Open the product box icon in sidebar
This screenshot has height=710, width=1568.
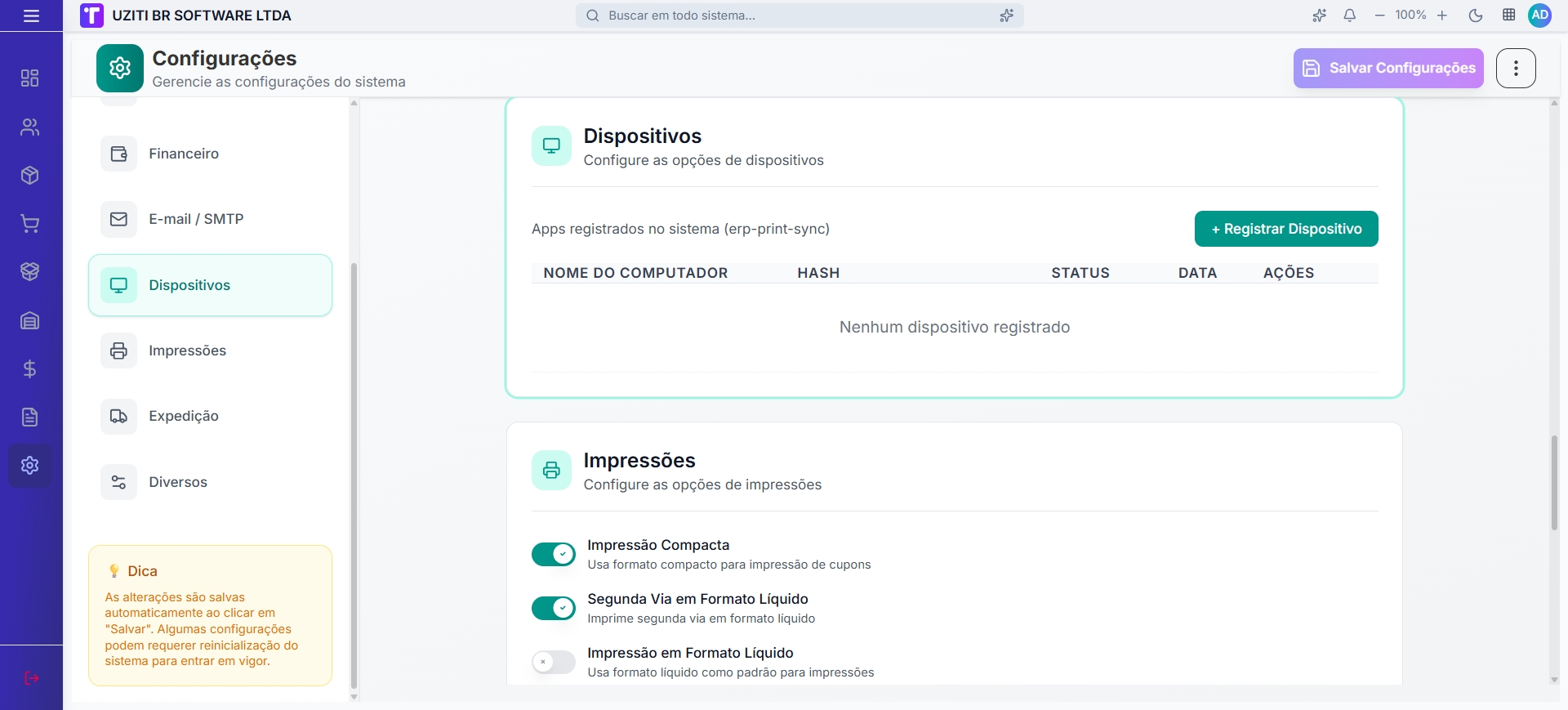tap(30, 176)
